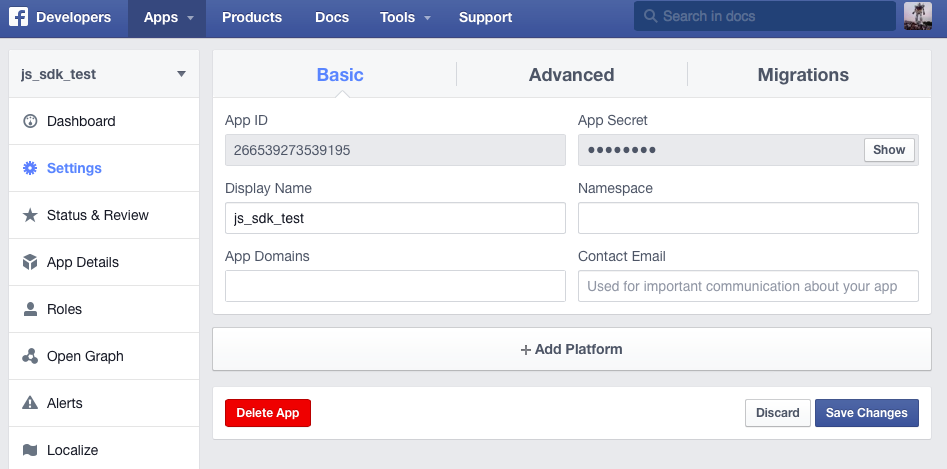Screen dimensions: 947x469
Task: Click the Status & Review star icon
Action: [x=30, y=215]
